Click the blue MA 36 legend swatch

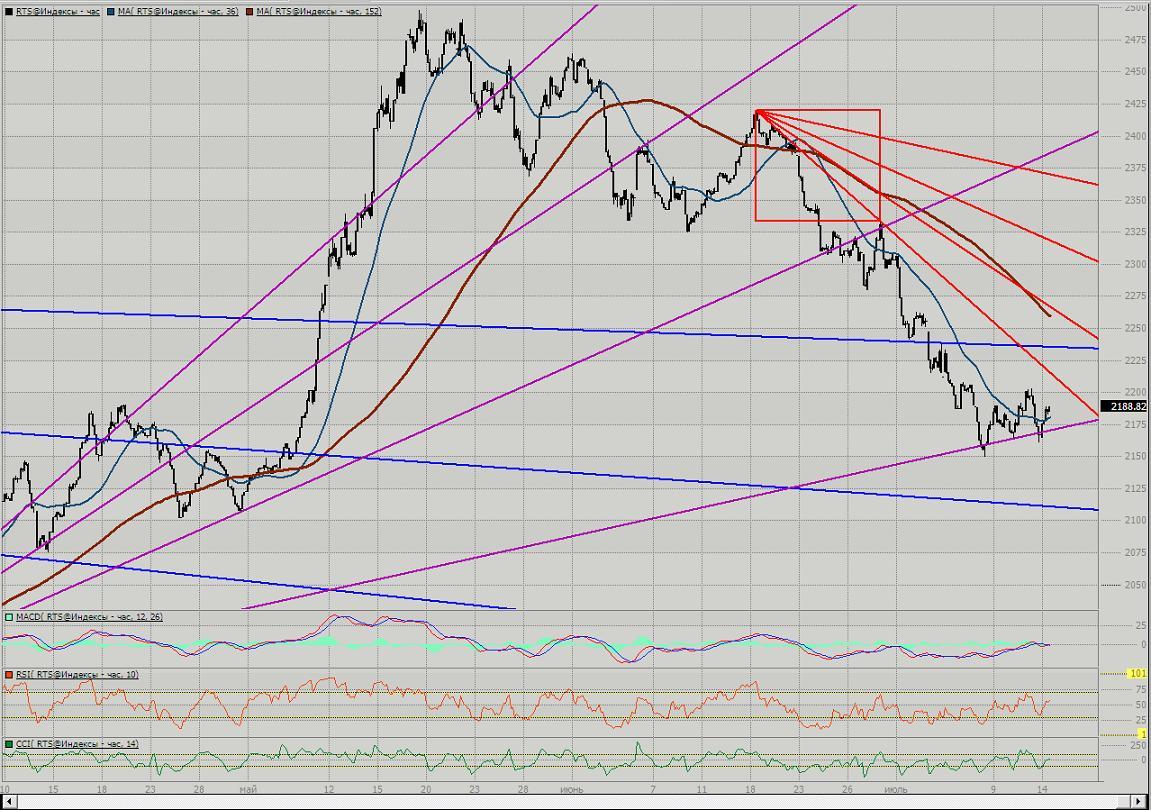(110, 11)
